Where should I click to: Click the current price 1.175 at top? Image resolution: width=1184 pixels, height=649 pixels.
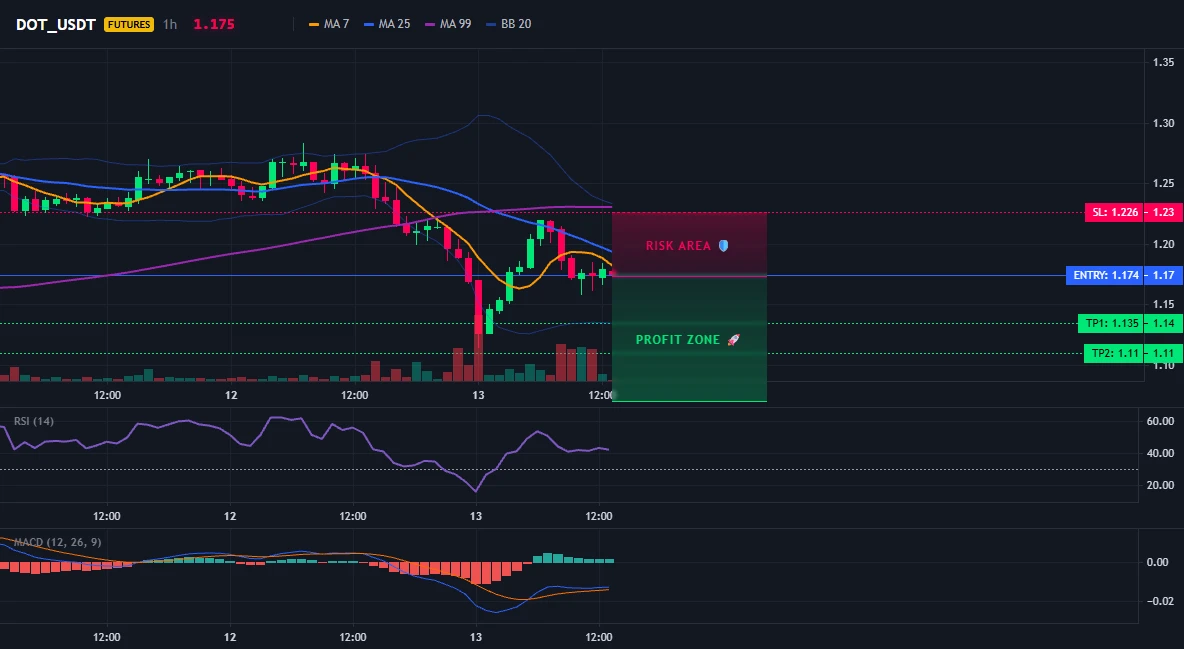coord(214,24)
